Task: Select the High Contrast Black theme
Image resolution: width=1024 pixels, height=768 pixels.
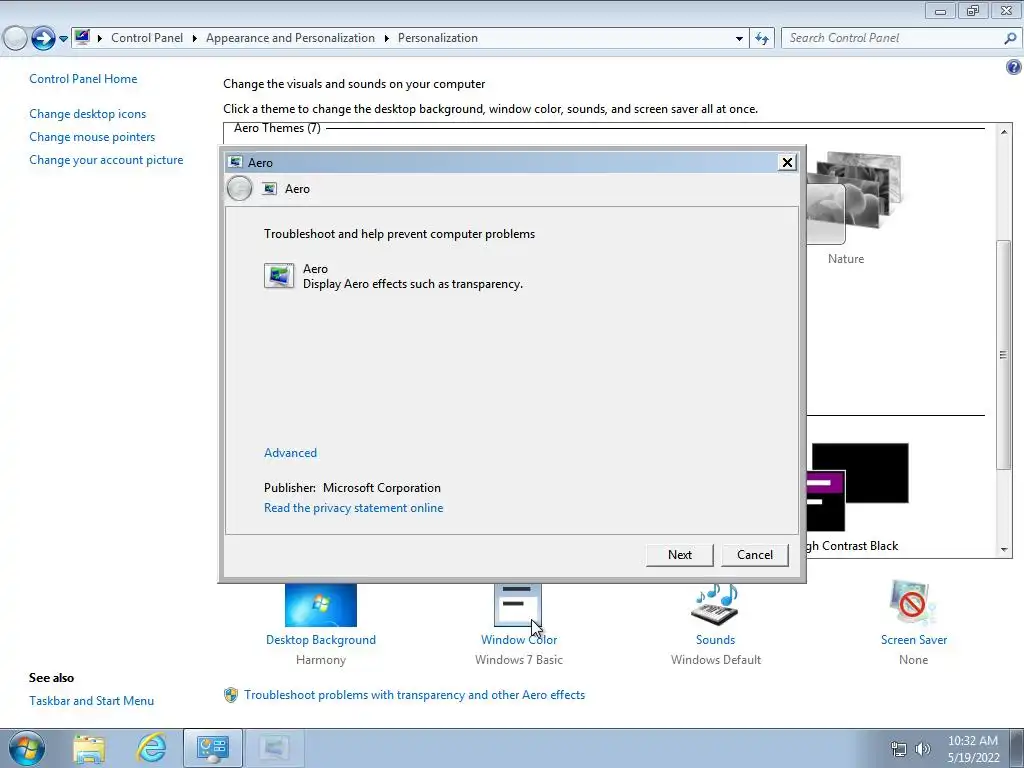Action: pyautogui.click(x=857, y=487)
